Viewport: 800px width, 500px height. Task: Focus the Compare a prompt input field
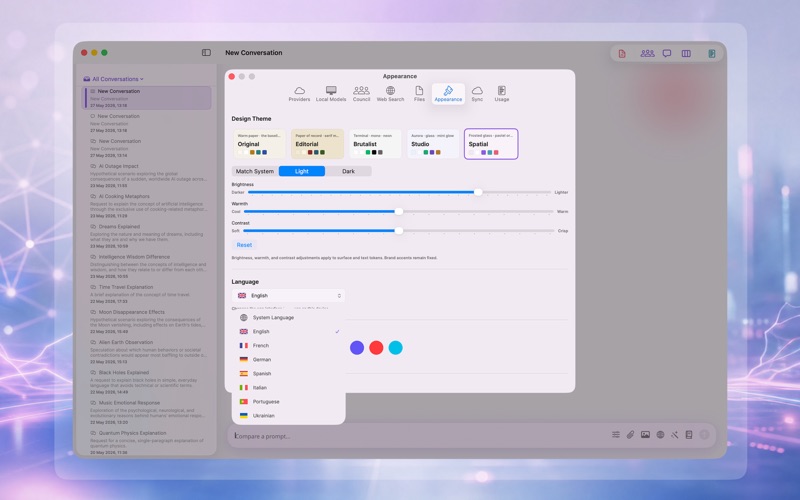click(x=418, y=436)
